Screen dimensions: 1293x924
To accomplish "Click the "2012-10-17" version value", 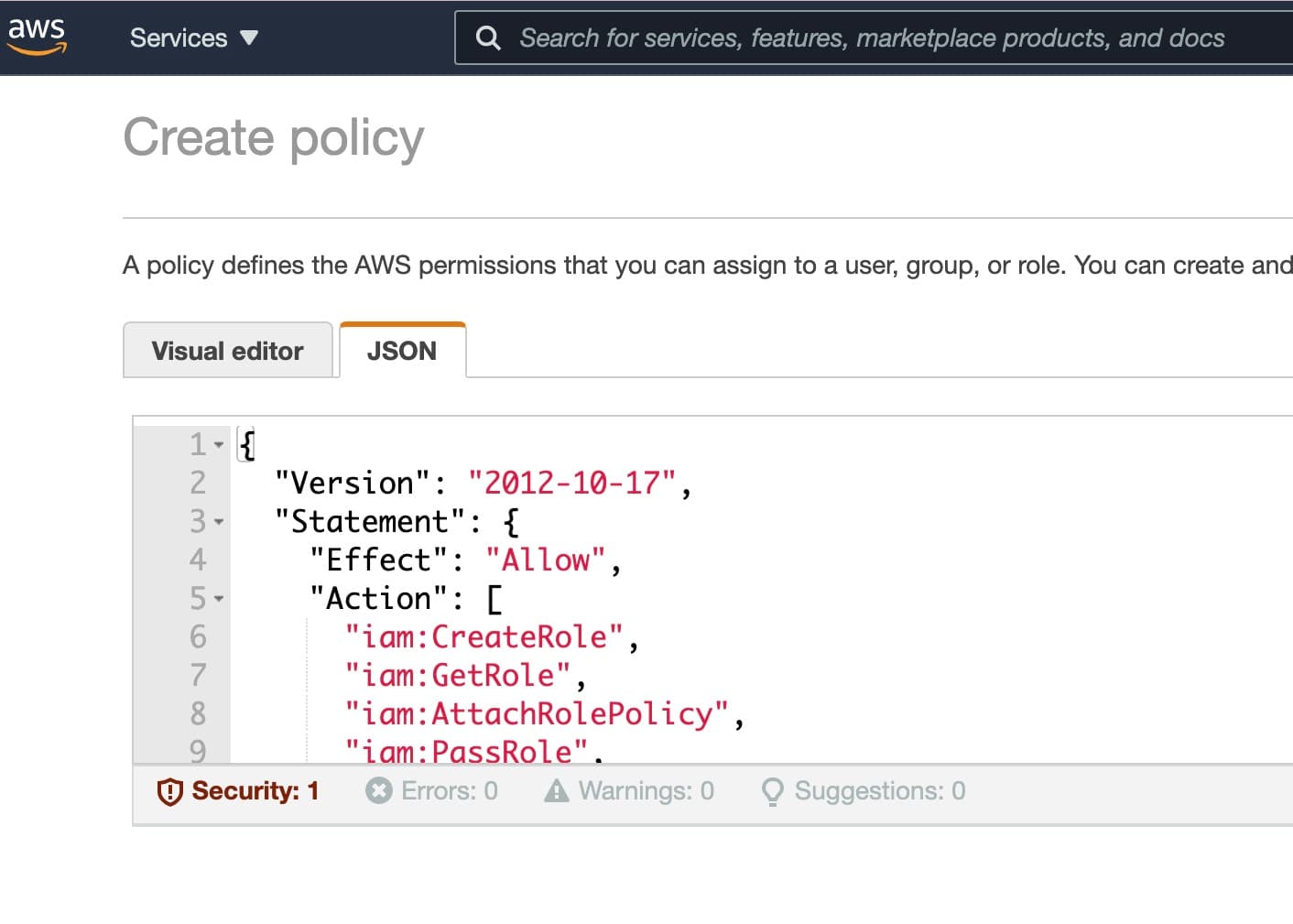I will [572, 483].
